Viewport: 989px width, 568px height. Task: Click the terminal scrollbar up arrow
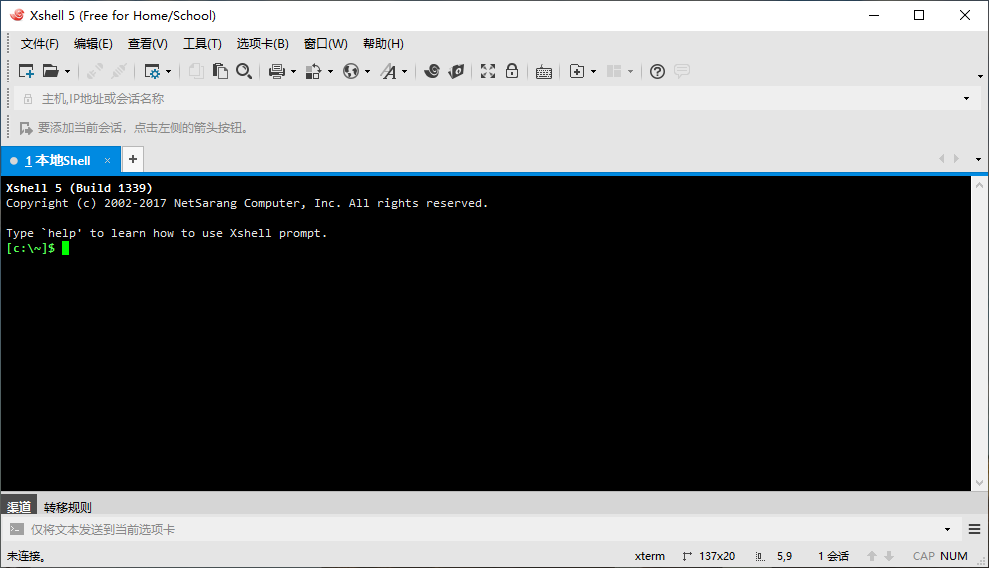tap(979, 185)
